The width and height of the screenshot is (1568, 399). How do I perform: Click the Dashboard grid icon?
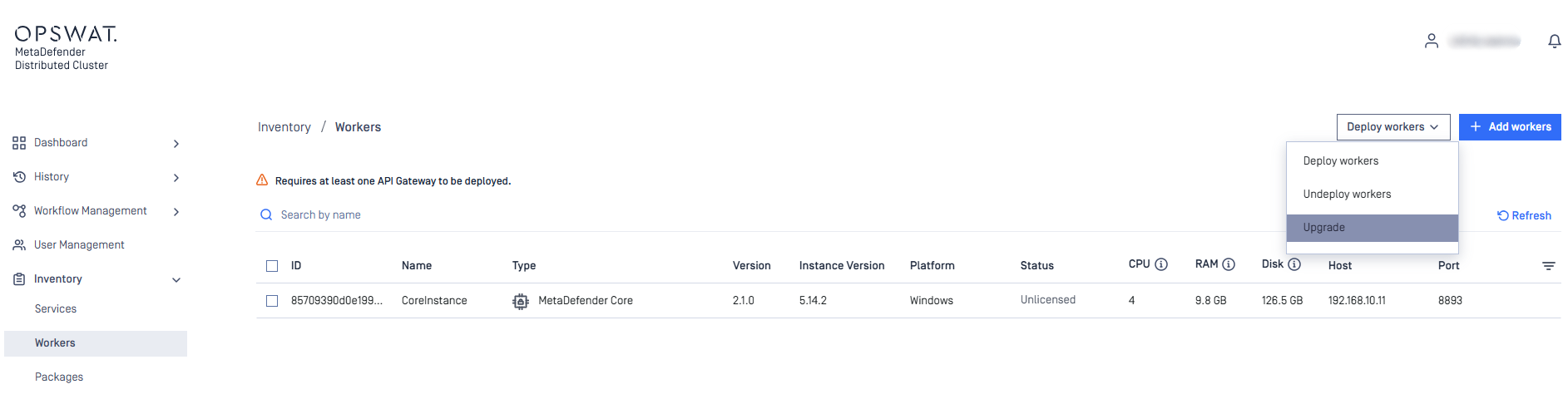19,143
